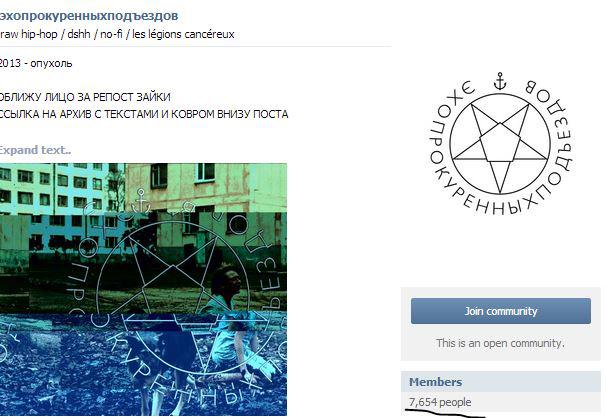Click the anchor symbol in the post image
Screen dimensions: 606x418
point(141,201)
